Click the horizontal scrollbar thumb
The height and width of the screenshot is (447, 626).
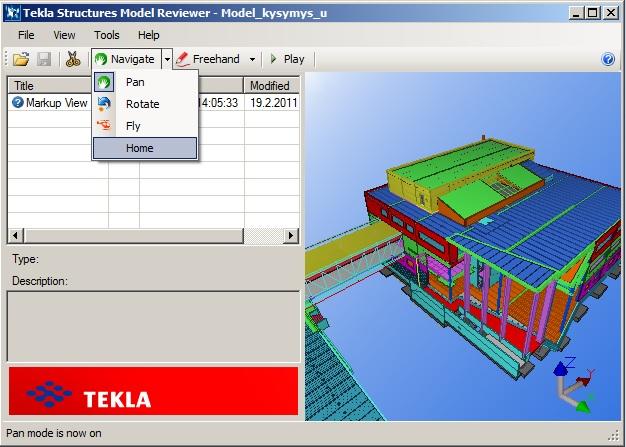[133, 235]
